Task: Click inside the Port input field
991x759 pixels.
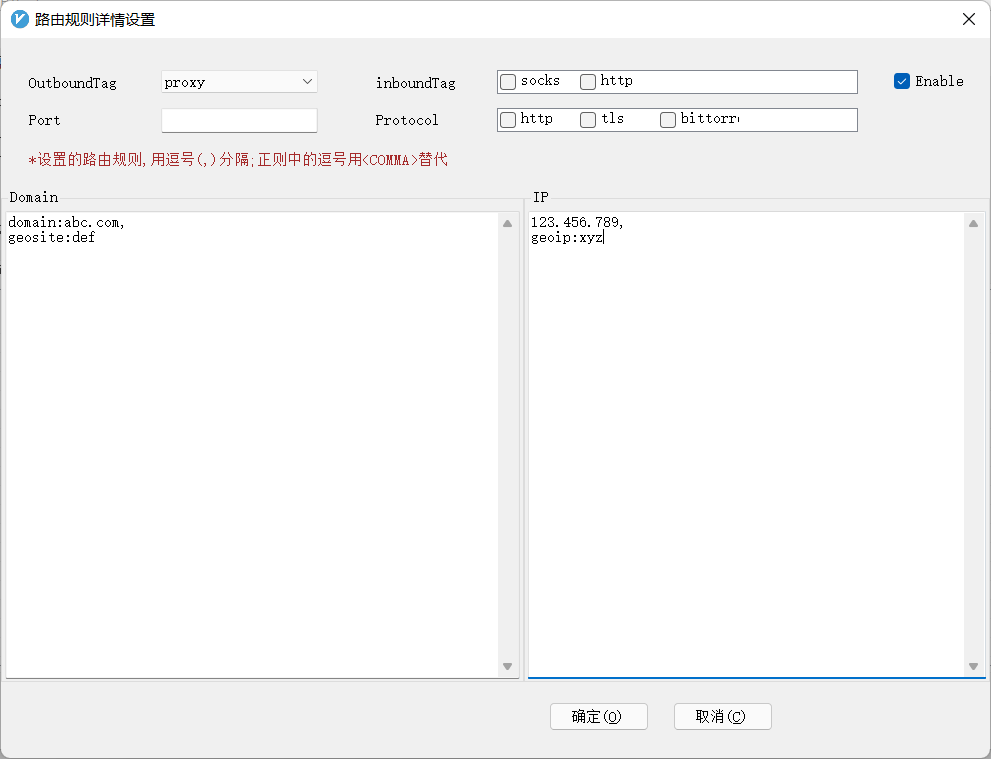Action: tap(238, 119)
